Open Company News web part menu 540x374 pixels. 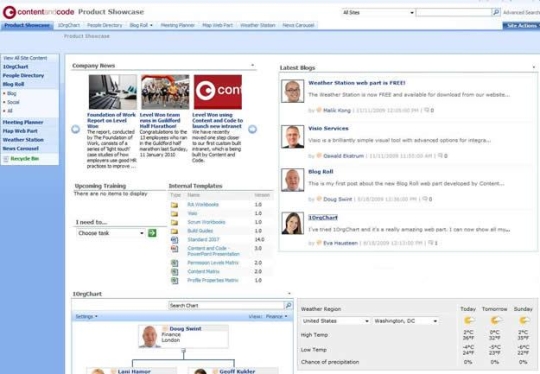click(252, 65)
